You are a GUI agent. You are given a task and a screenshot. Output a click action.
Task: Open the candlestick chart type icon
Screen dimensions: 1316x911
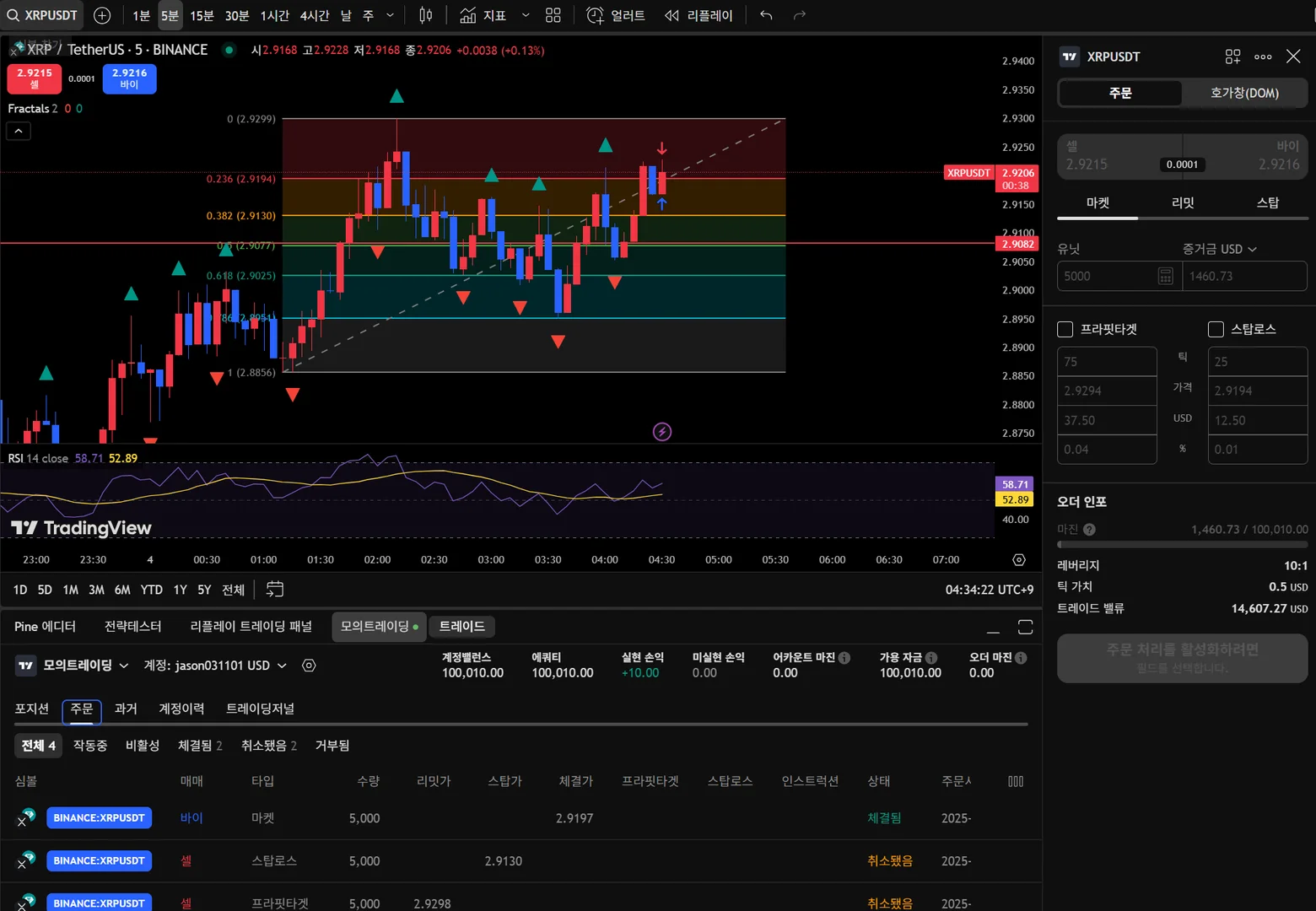426,15
